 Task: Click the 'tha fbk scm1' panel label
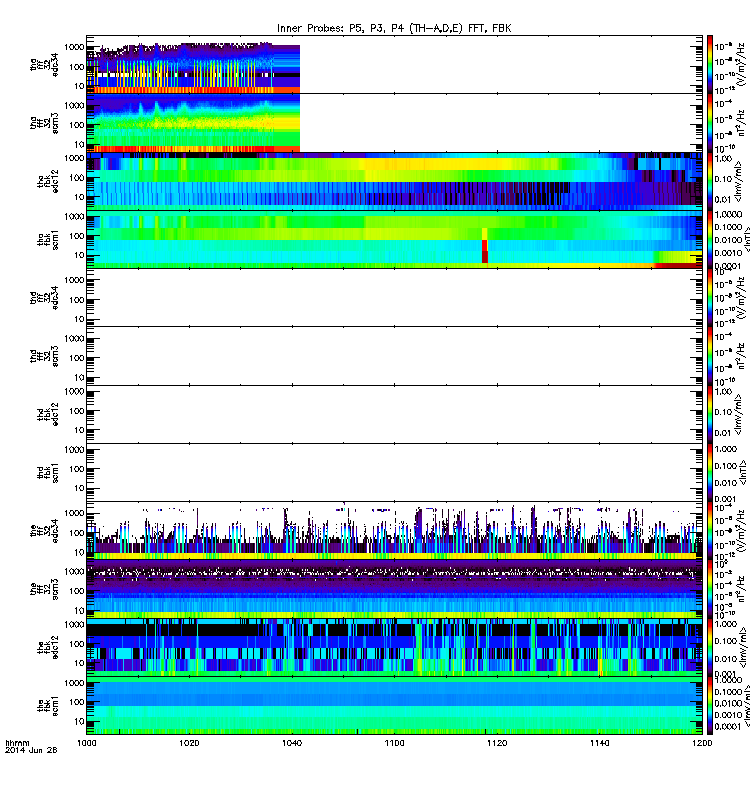48,239
